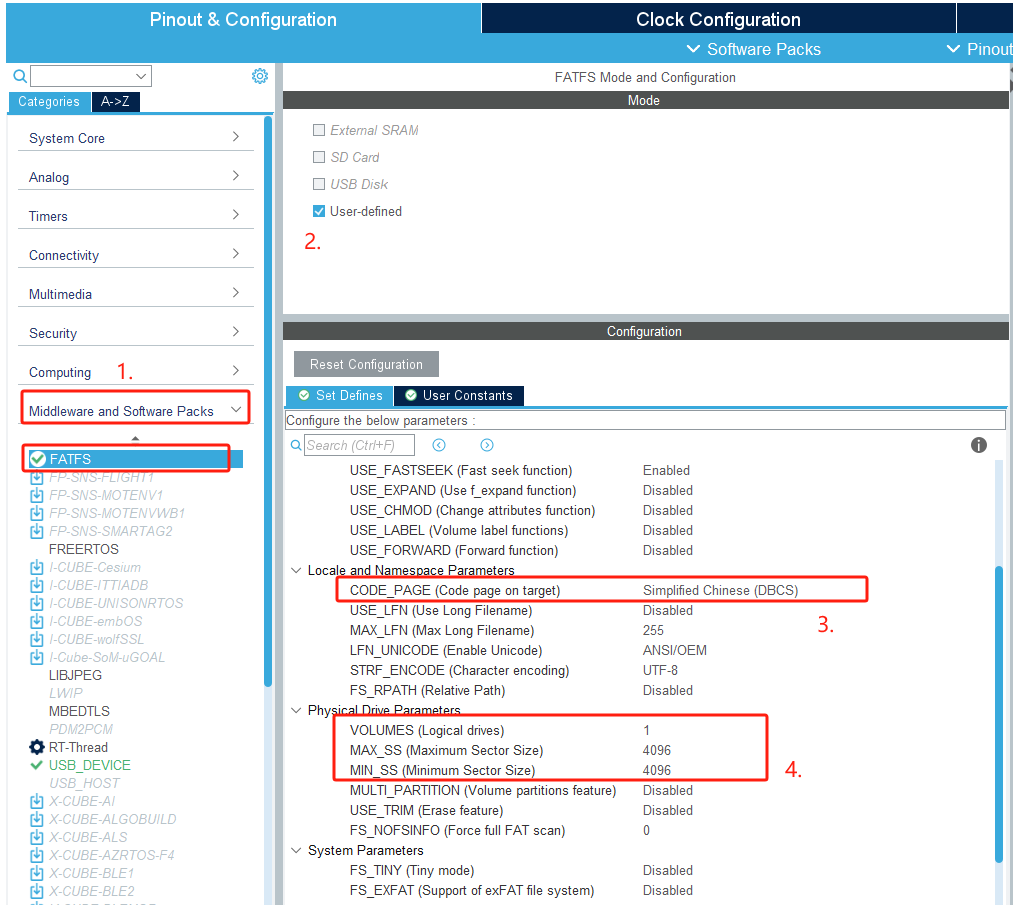Click the Reset Configuration button
1013x905 pixels.
click(366, 364)
